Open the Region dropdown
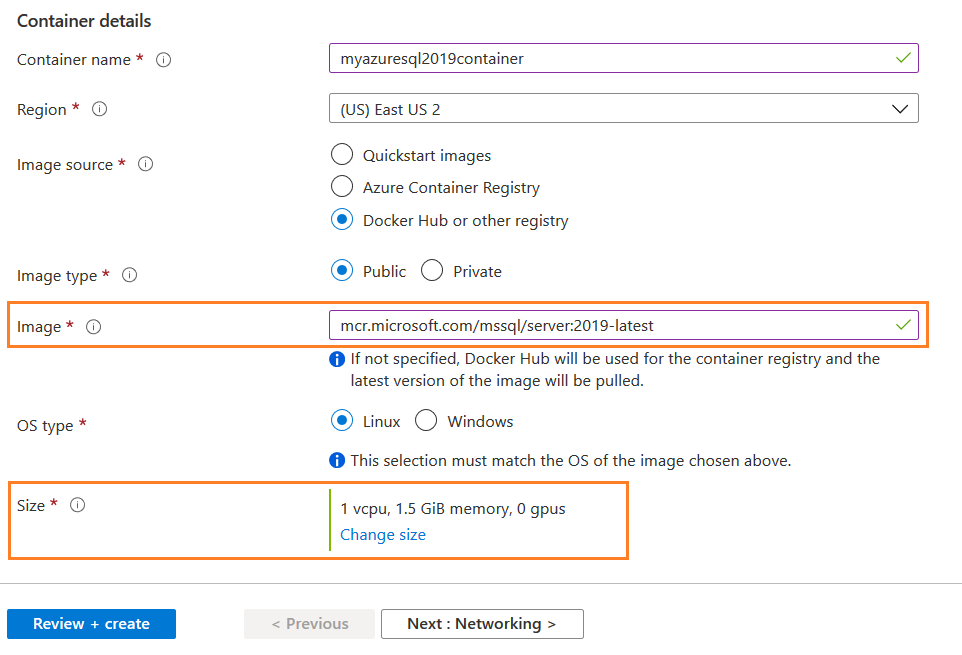 623,109
